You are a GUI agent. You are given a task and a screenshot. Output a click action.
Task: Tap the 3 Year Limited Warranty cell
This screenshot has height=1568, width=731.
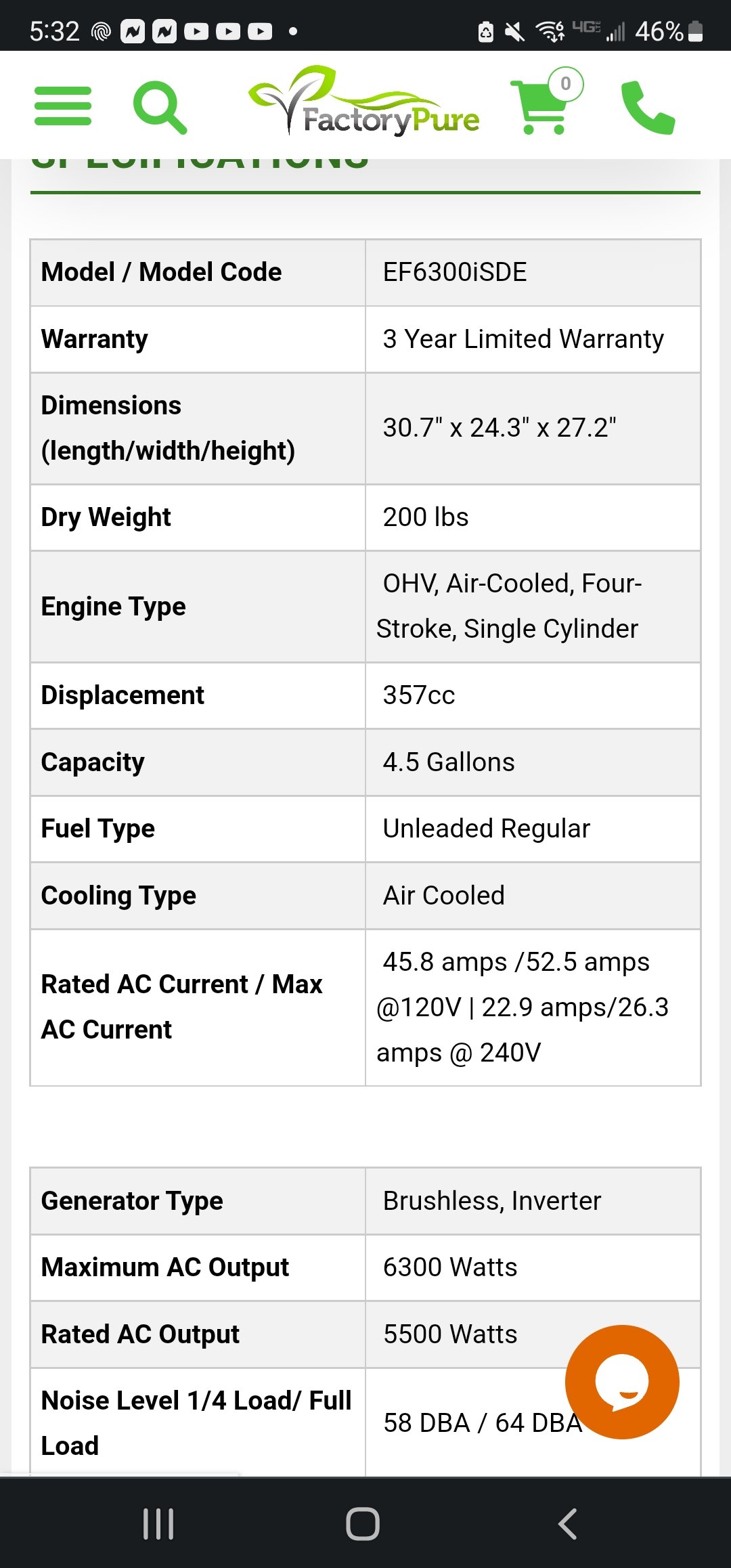click(533, 339)
